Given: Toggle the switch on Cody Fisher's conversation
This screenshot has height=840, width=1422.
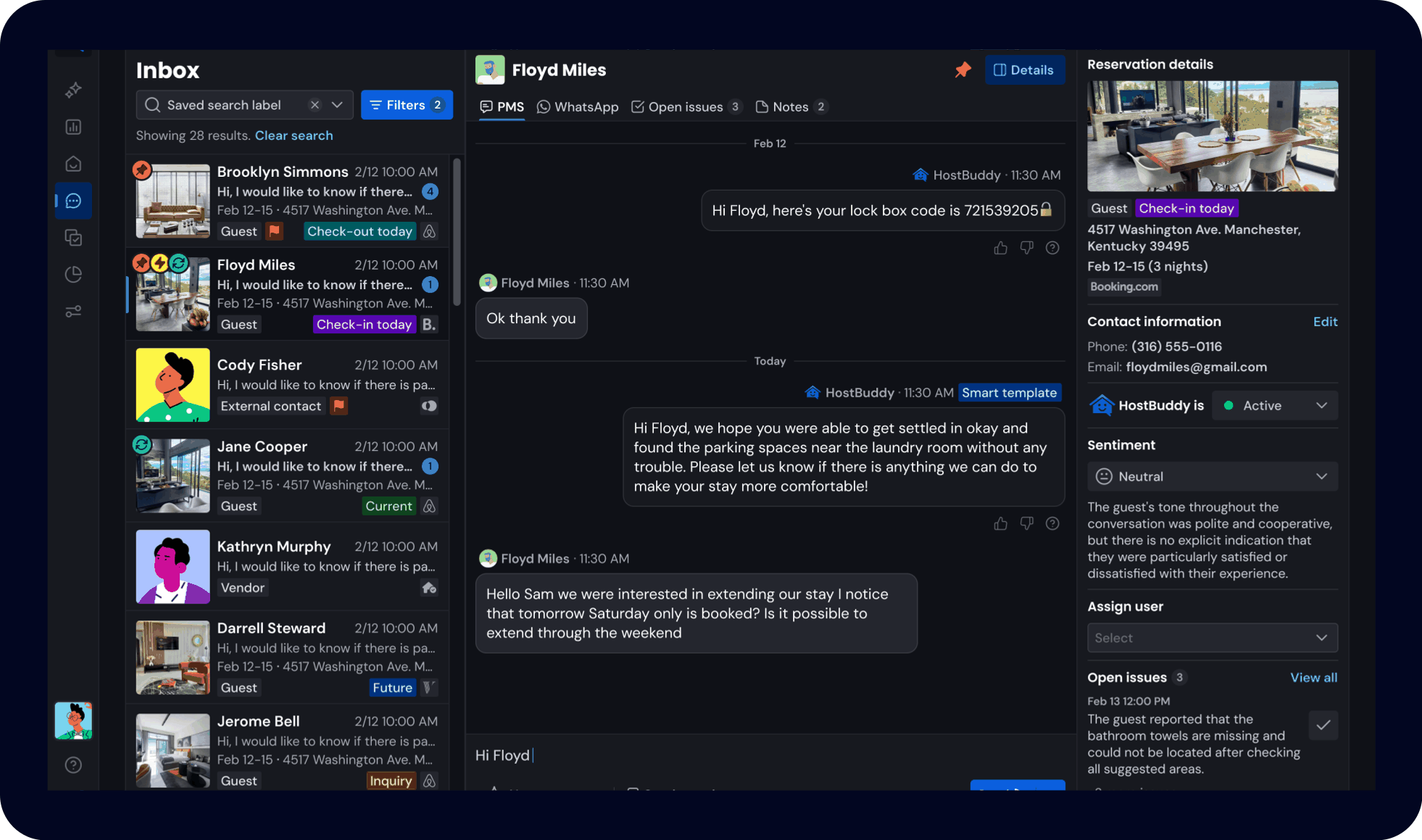Looking at the screenshot, I should tap(429, 406).
